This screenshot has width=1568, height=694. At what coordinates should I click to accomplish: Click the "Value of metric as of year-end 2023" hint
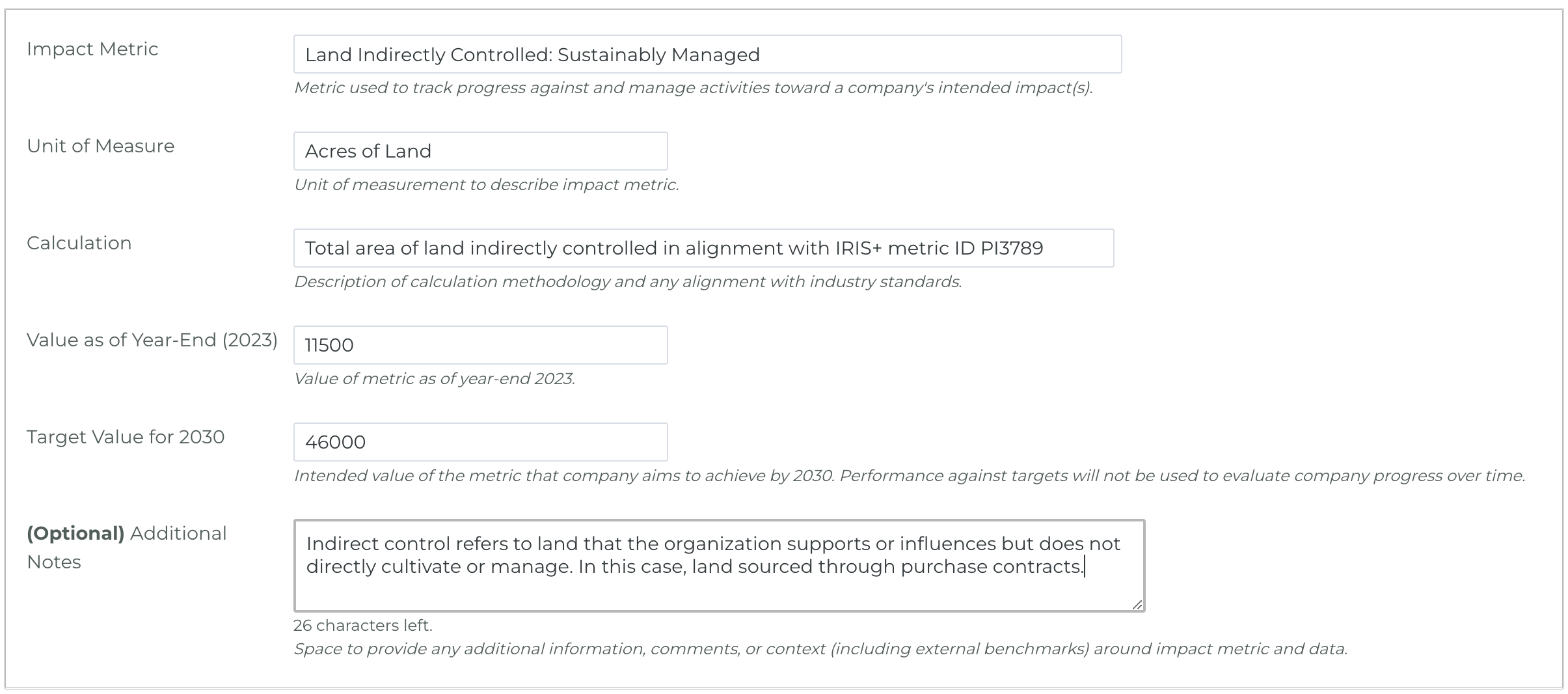click(x=434, y=379)
